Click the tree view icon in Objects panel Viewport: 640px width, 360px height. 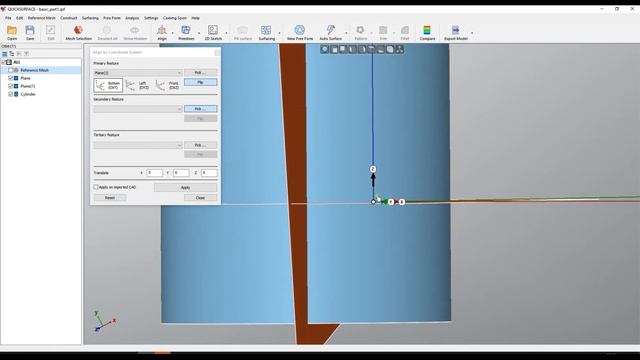point(12,54)
